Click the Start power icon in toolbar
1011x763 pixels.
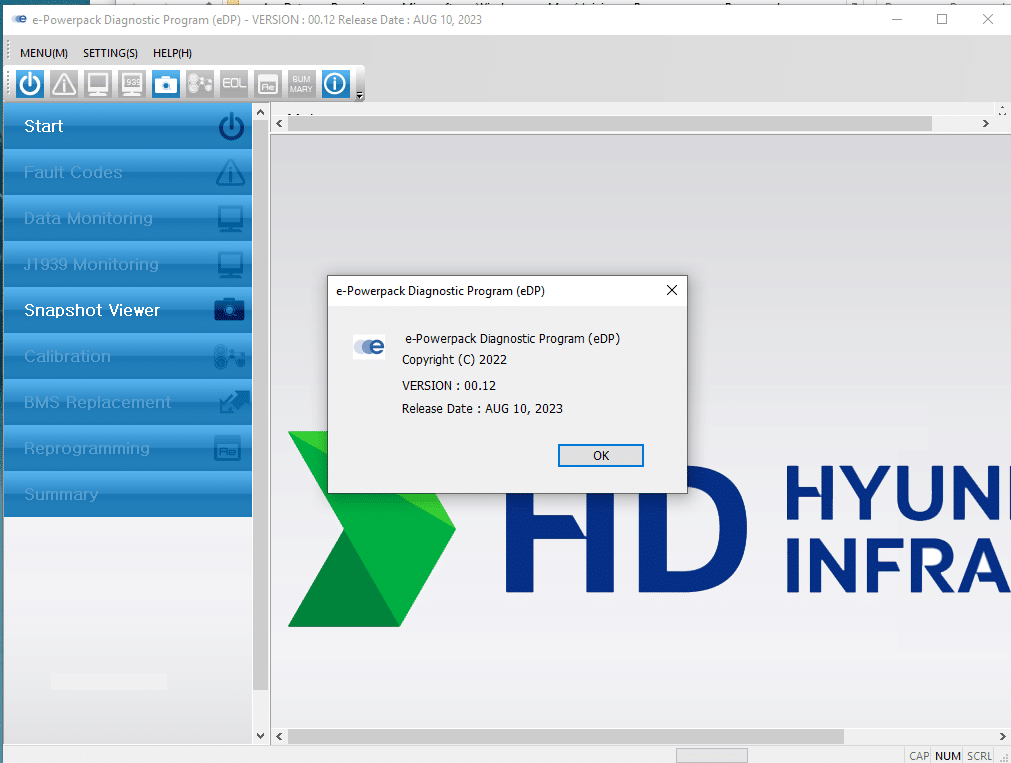30,84
